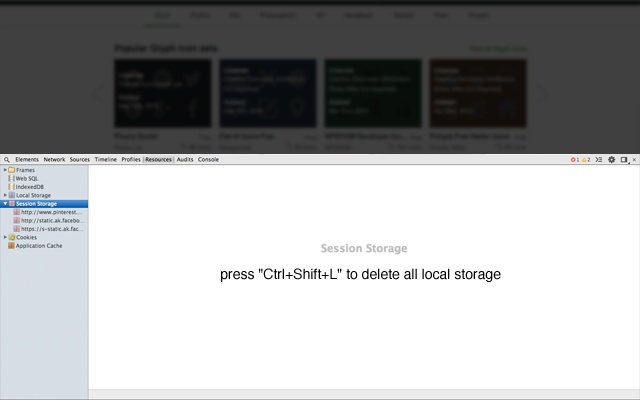640x400 pixels.
Task: Open the Audits tab
Action: point(185,160)
